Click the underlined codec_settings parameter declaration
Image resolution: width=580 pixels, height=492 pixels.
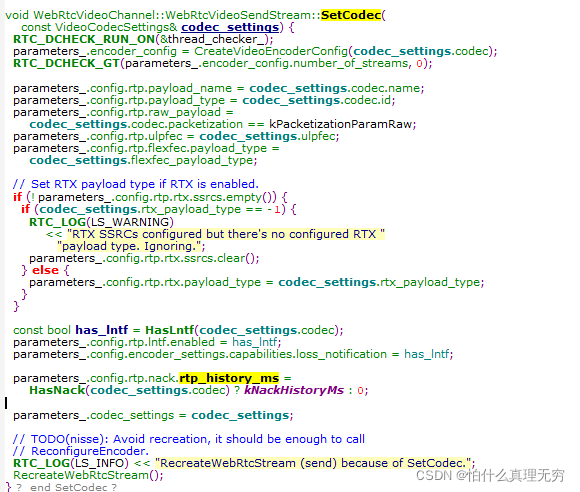(x=230, y=27)
